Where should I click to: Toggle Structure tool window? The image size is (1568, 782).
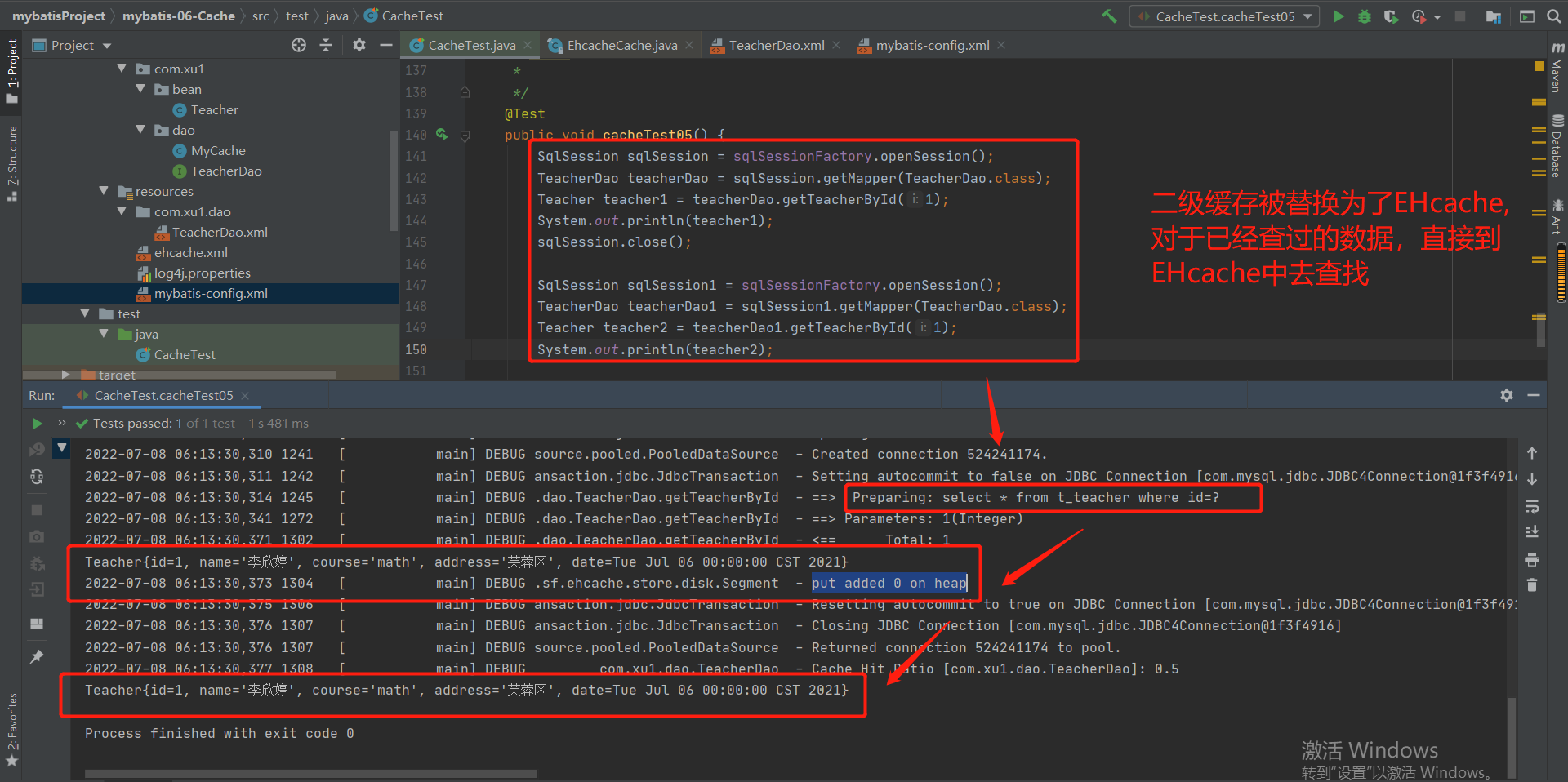[x=11, y=163]
